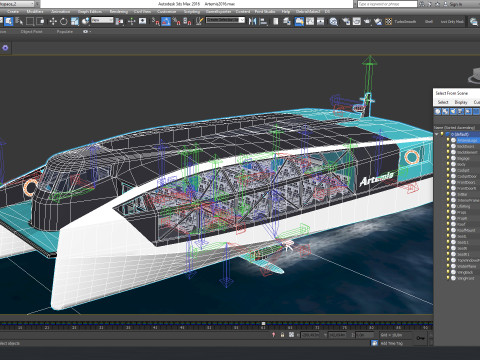Select the Roof object in the list
Viewport: 480px width, 360px height.
[x=461, y=224]
